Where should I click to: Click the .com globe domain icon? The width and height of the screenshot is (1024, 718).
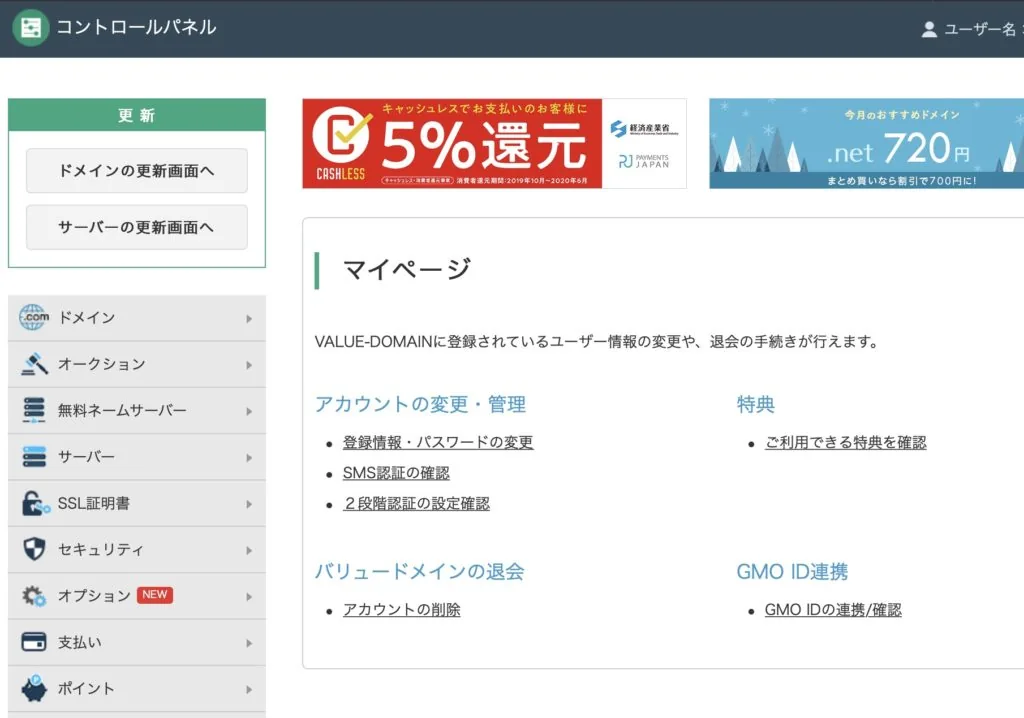pos(34,318)
